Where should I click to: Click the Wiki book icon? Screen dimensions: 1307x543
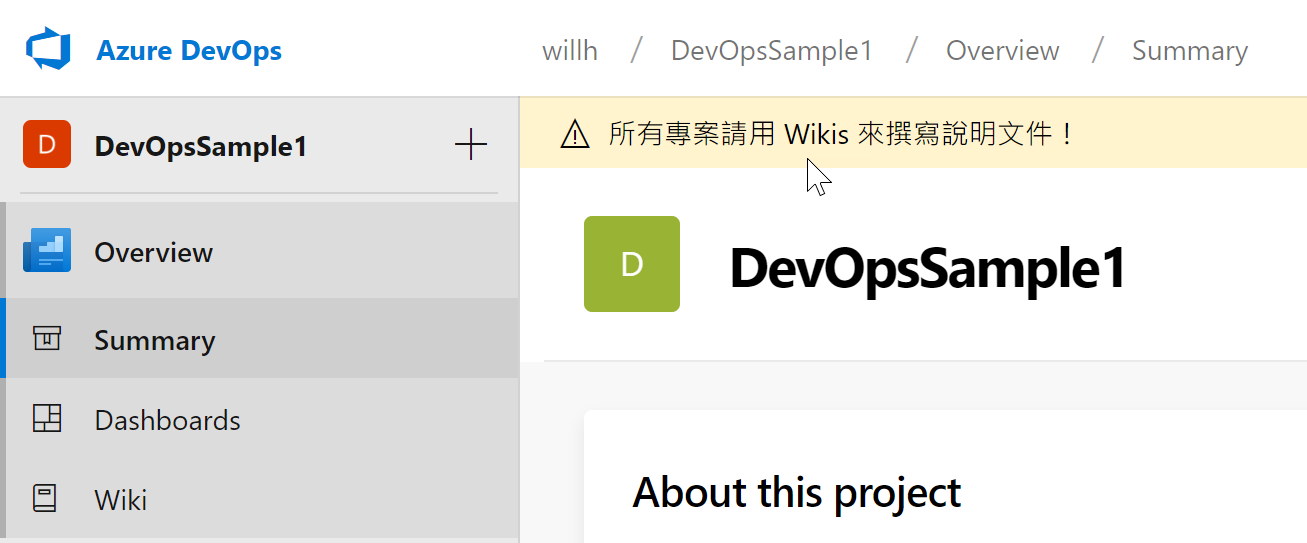(x=45, y=498)
